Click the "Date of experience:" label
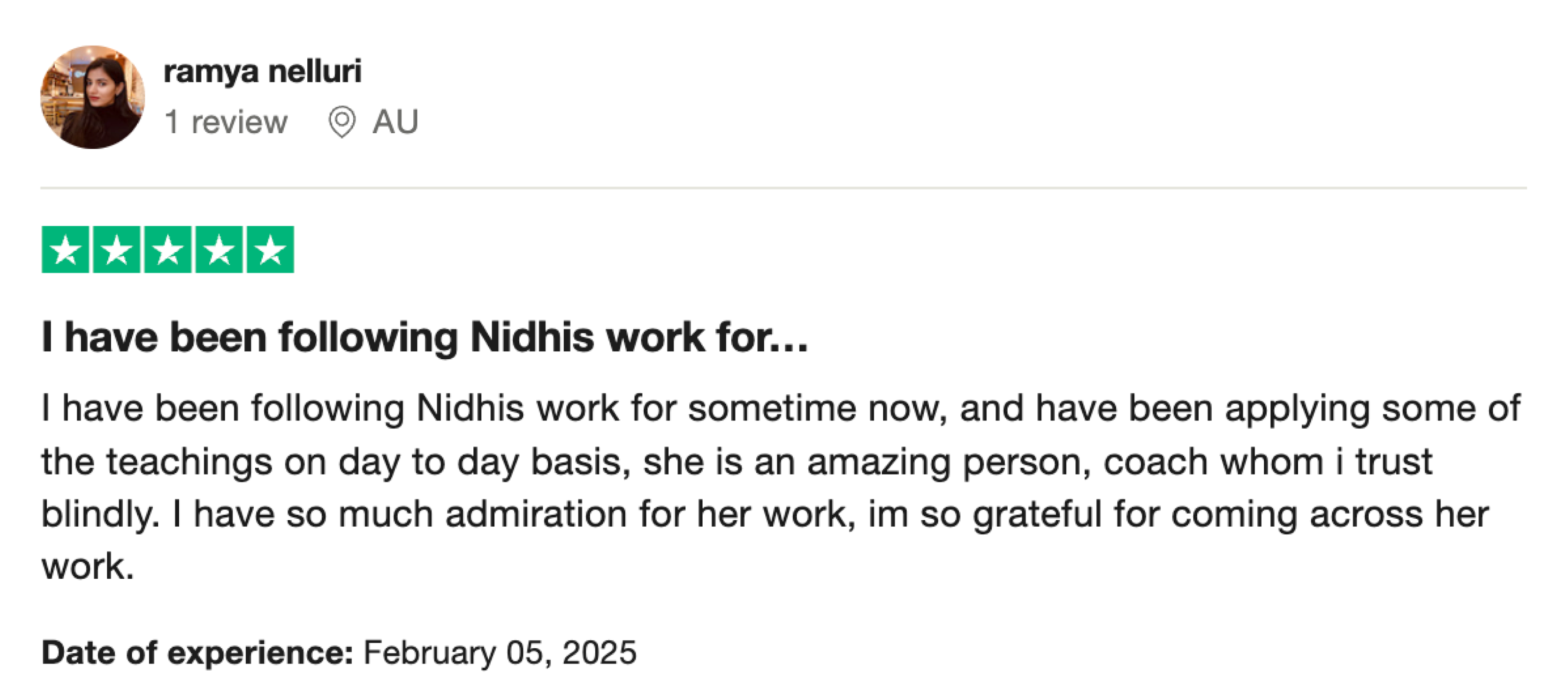The width and height of the screenshot is (1568, 698). click(197, 653)
